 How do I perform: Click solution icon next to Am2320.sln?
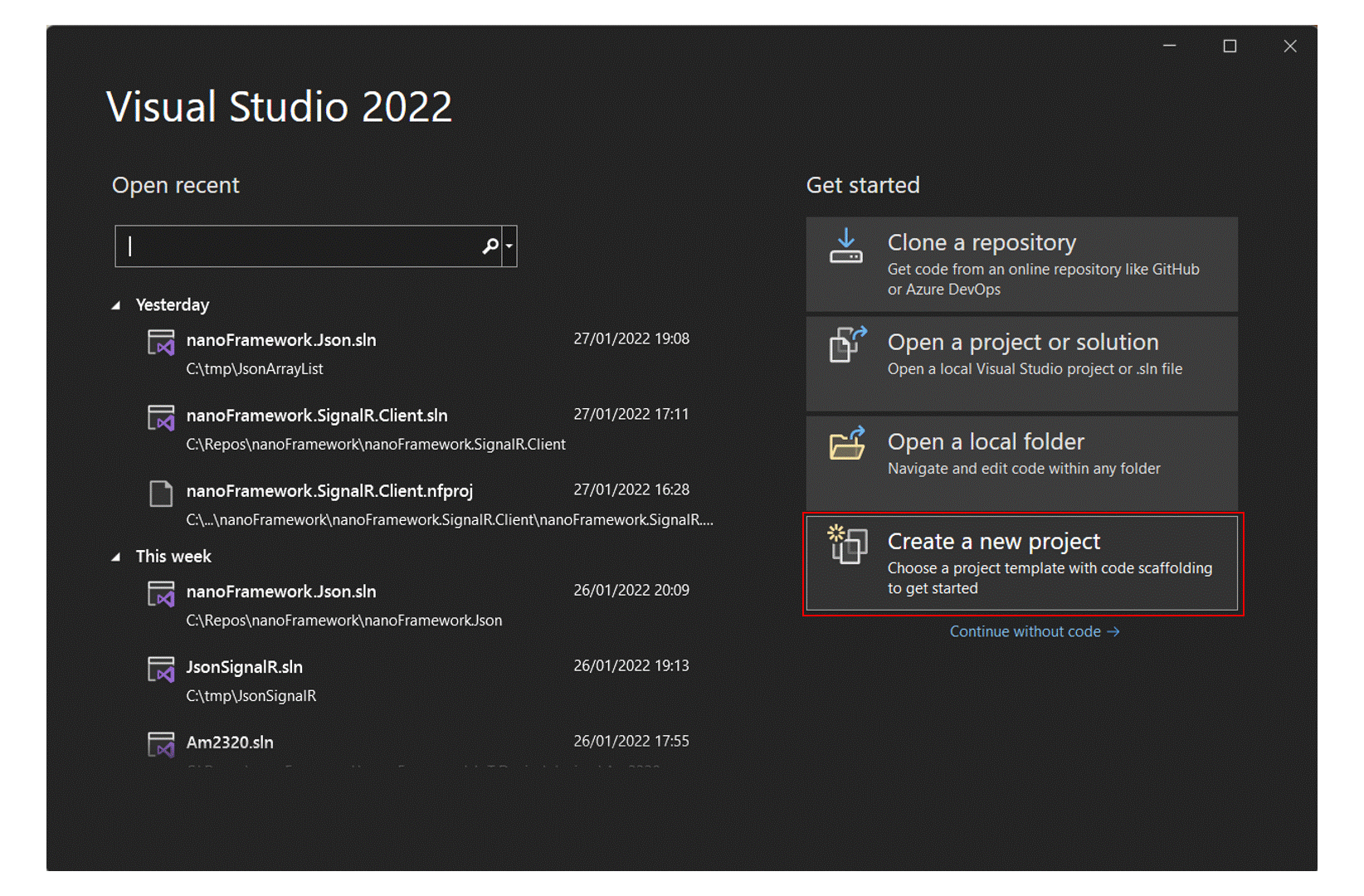tap(161, 744)
